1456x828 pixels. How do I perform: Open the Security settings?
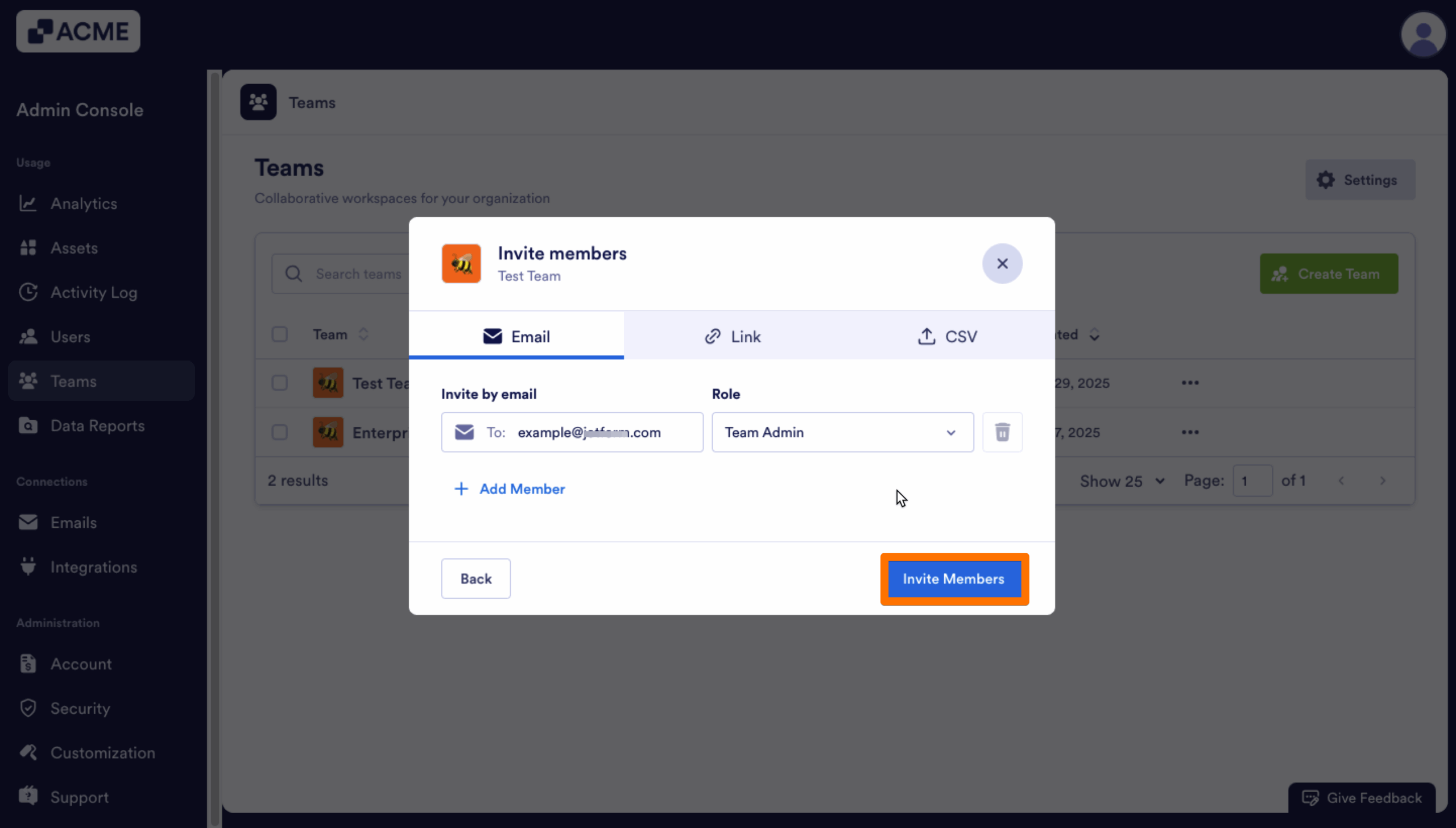click(80, 708)
